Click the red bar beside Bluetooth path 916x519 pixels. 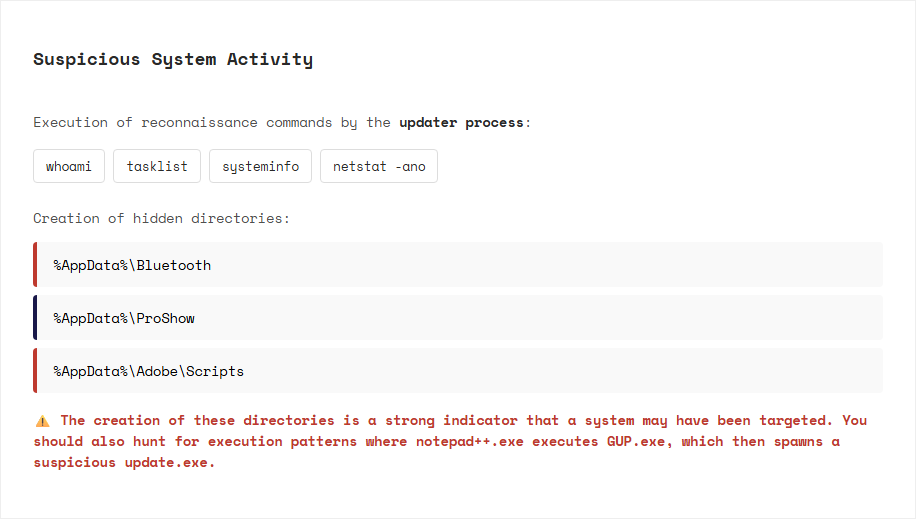(35, 265)
